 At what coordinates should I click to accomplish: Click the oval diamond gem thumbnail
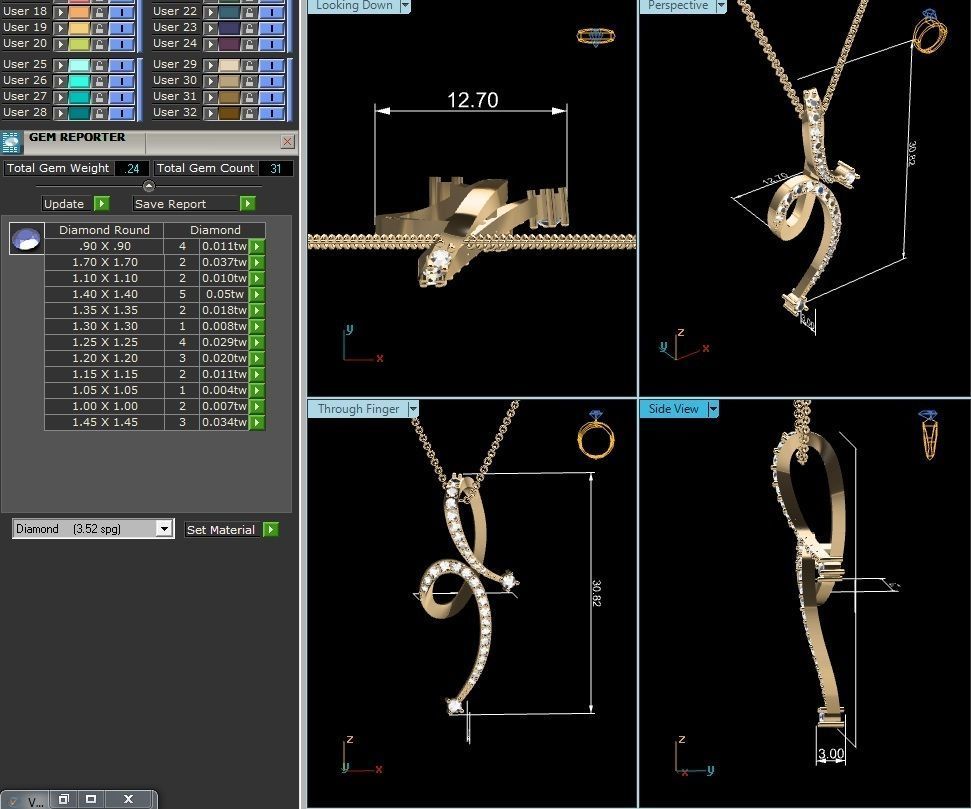(27, 238)
